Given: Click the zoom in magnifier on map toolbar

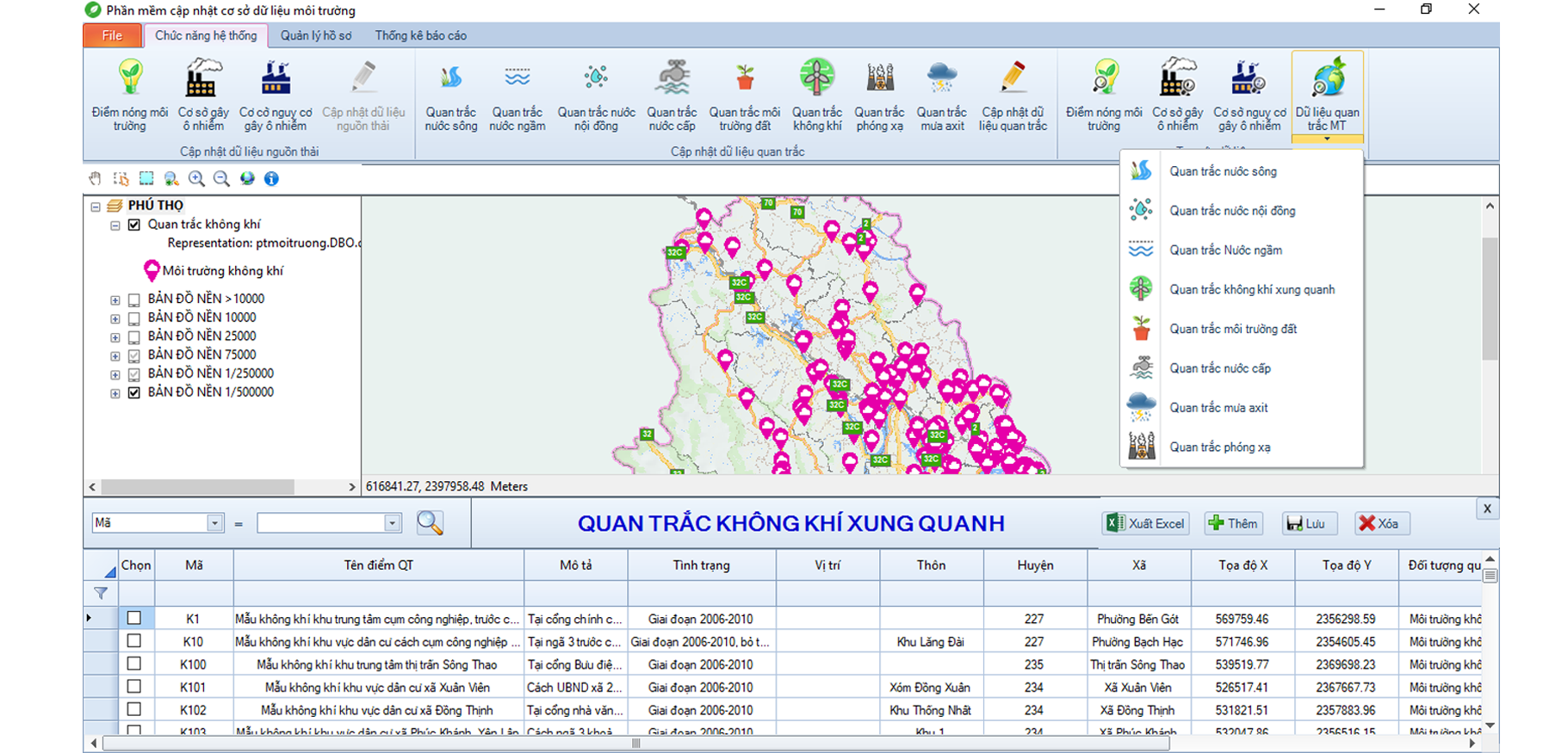Looking at the screenshot, I should click(196, 179).
